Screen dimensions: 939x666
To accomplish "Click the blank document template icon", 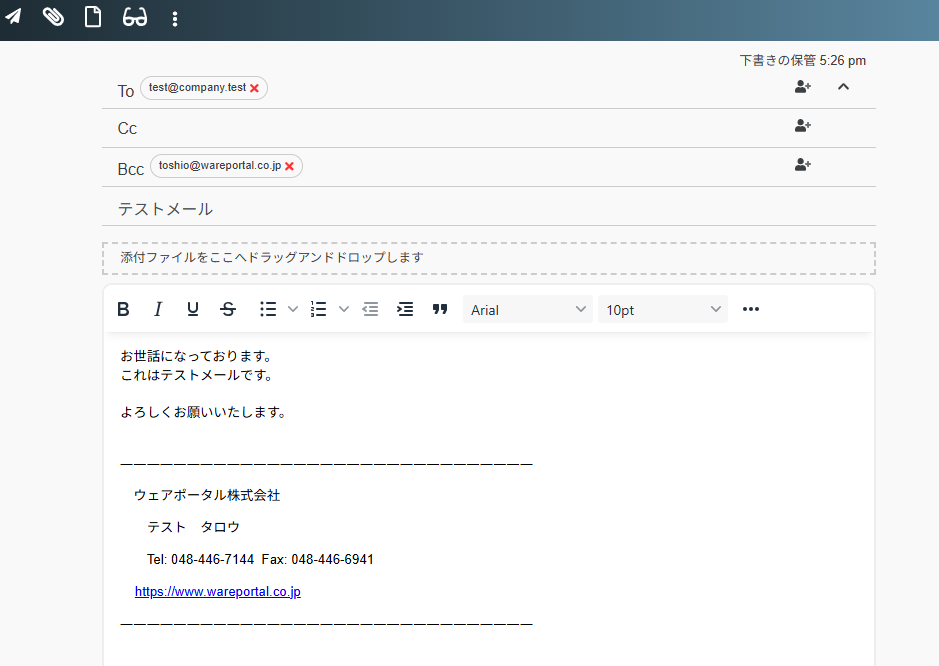I will 93,17.
